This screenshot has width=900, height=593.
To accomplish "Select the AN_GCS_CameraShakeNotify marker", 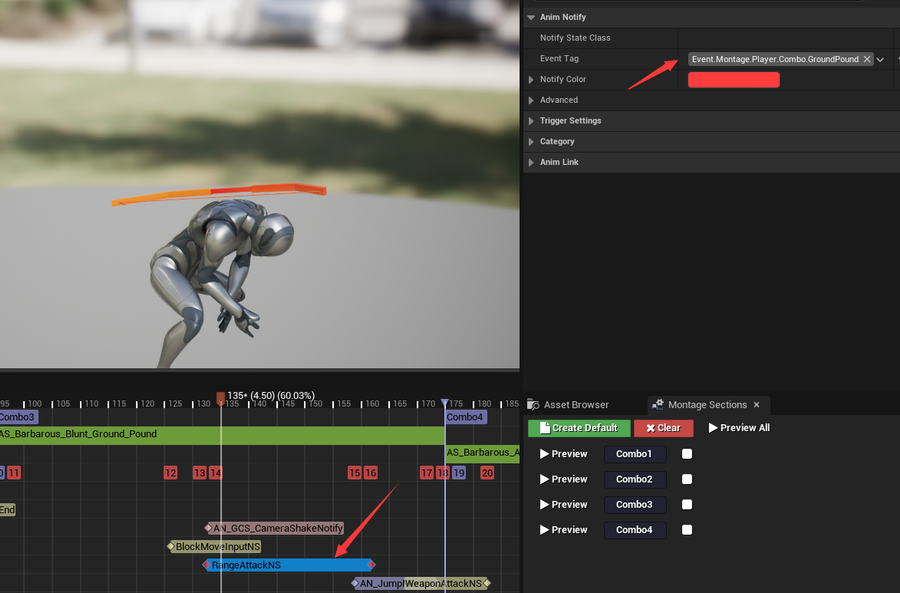I will coord(275,528).
